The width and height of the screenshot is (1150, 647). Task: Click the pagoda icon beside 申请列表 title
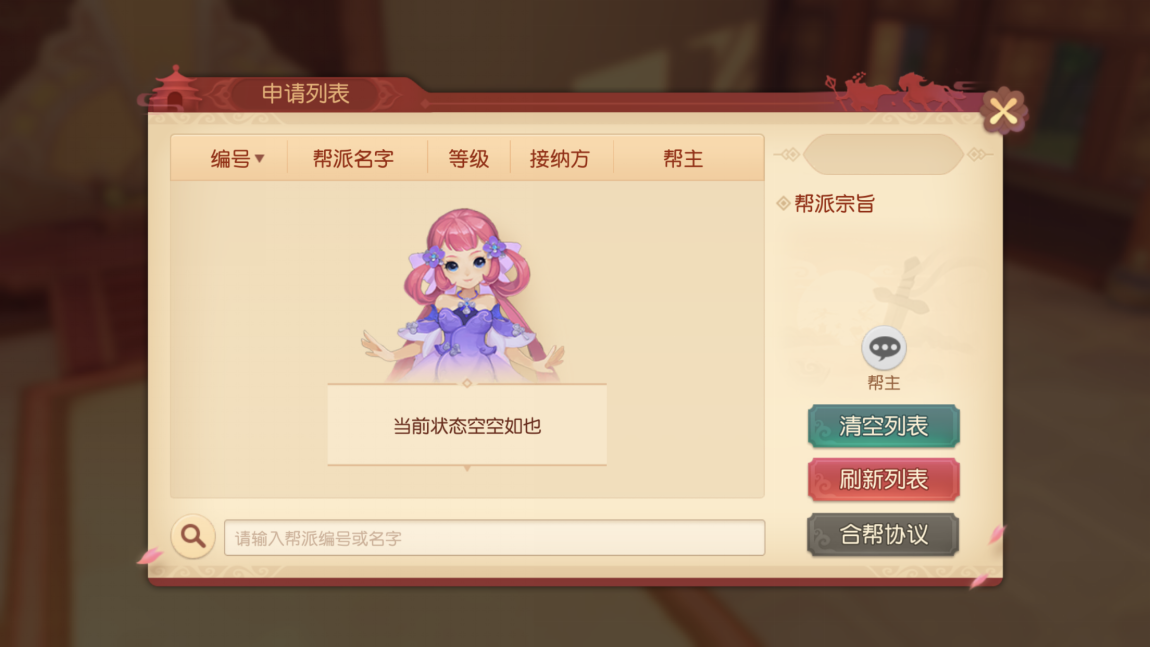point(175,87)
